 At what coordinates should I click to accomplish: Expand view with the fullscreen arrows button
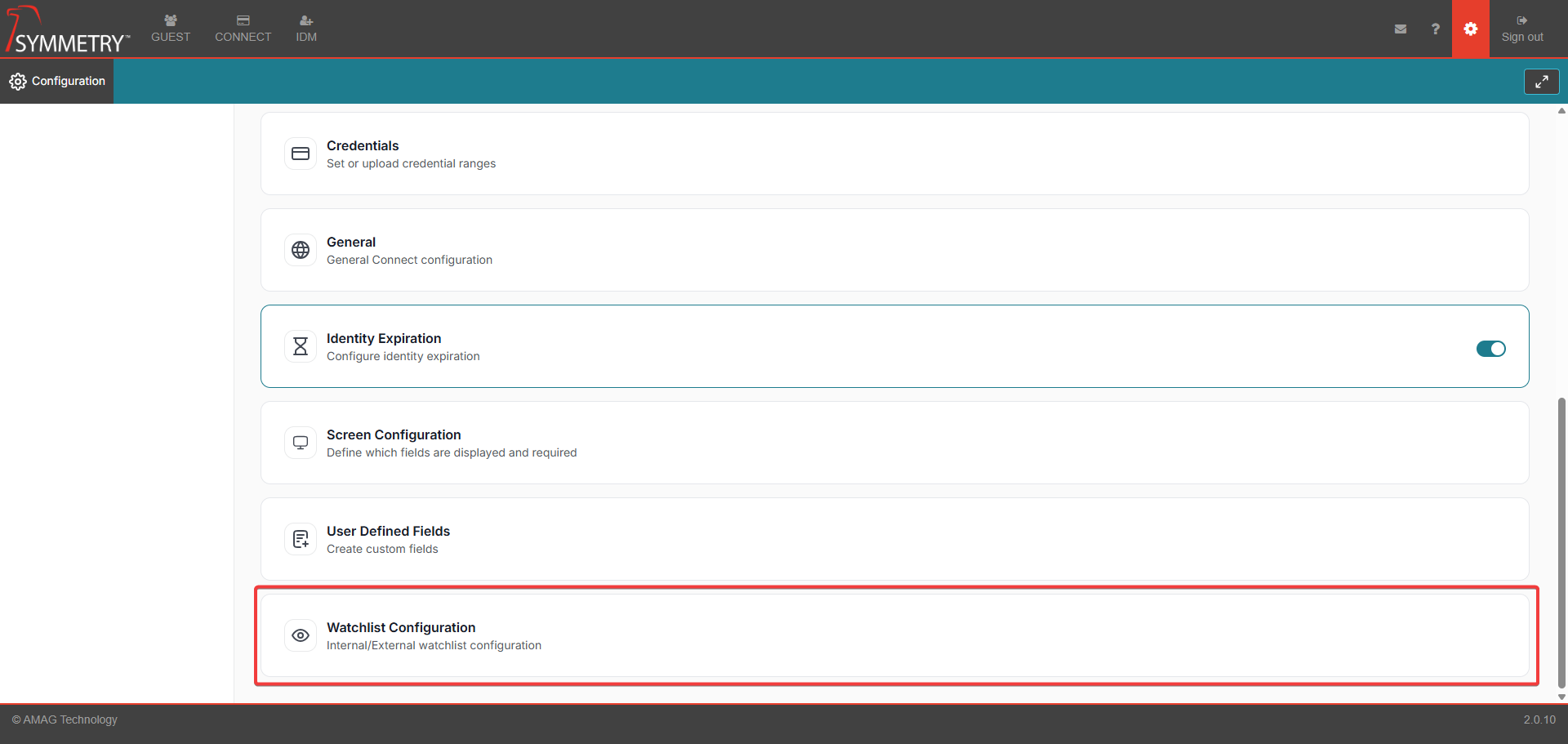point(1541,82)
